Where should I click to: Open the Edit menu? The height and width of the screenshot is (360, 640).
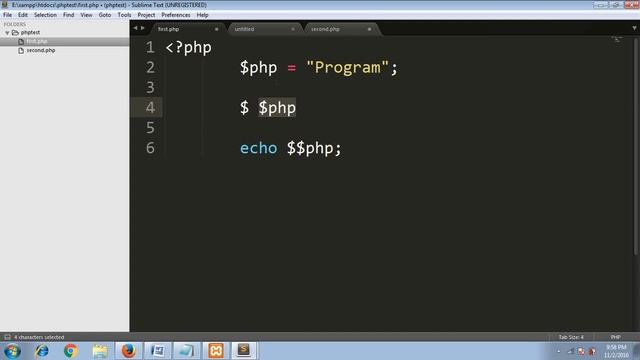pos(22,15)
